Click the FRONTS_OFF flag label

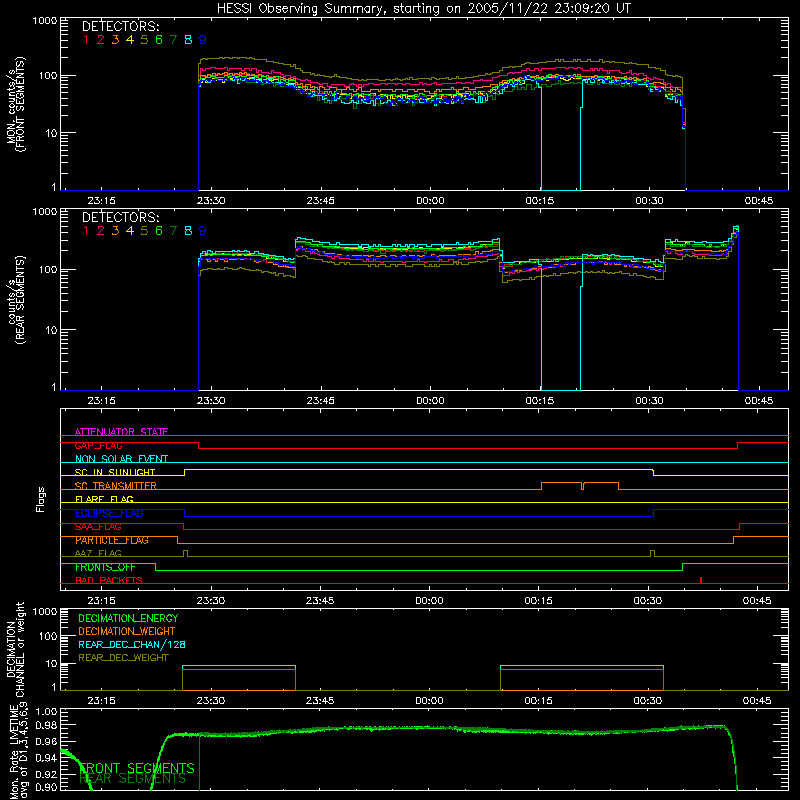point(105,567)
